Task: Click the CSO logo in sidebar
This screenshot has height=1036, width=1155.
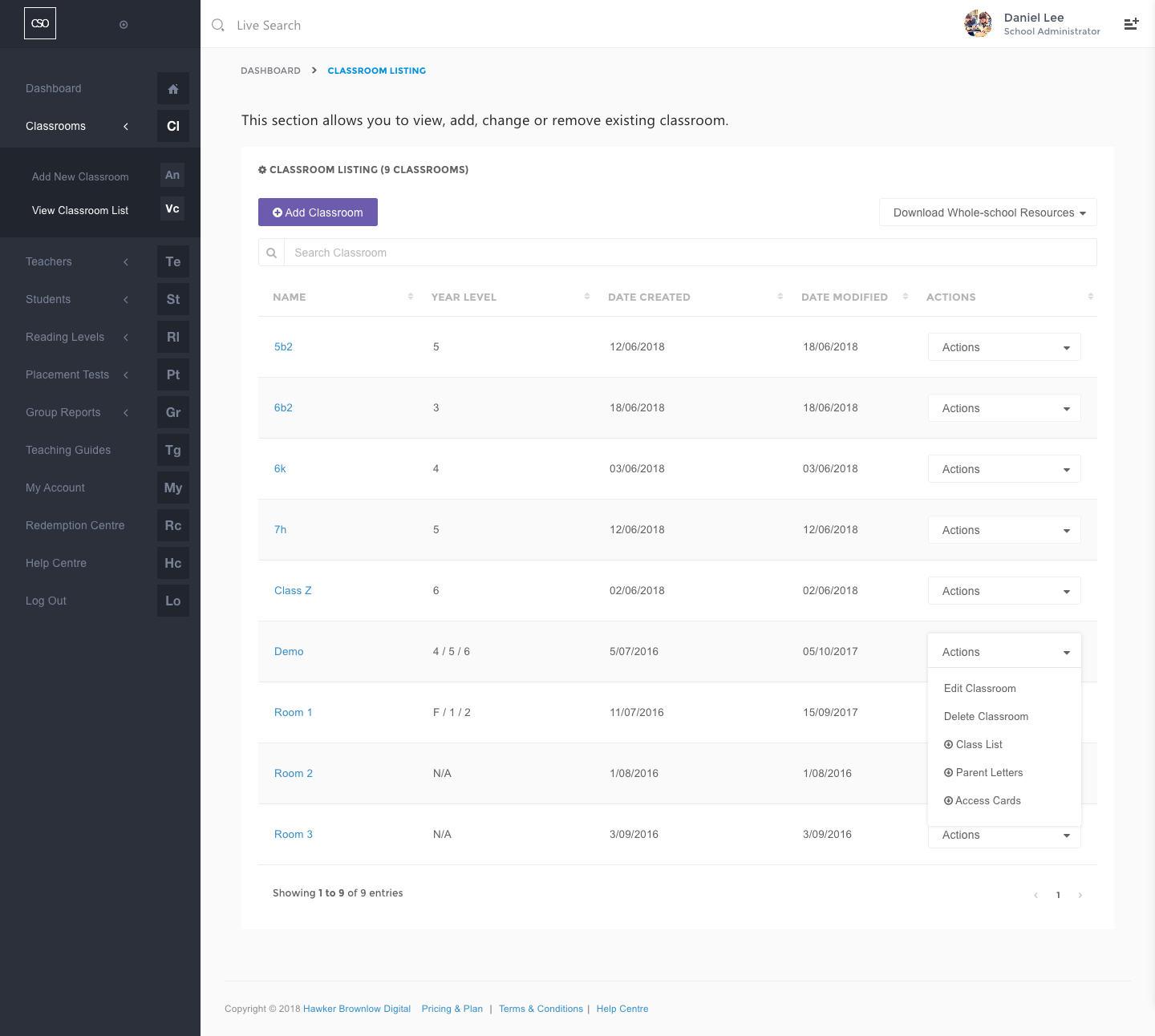Action: tap(40, 23)
